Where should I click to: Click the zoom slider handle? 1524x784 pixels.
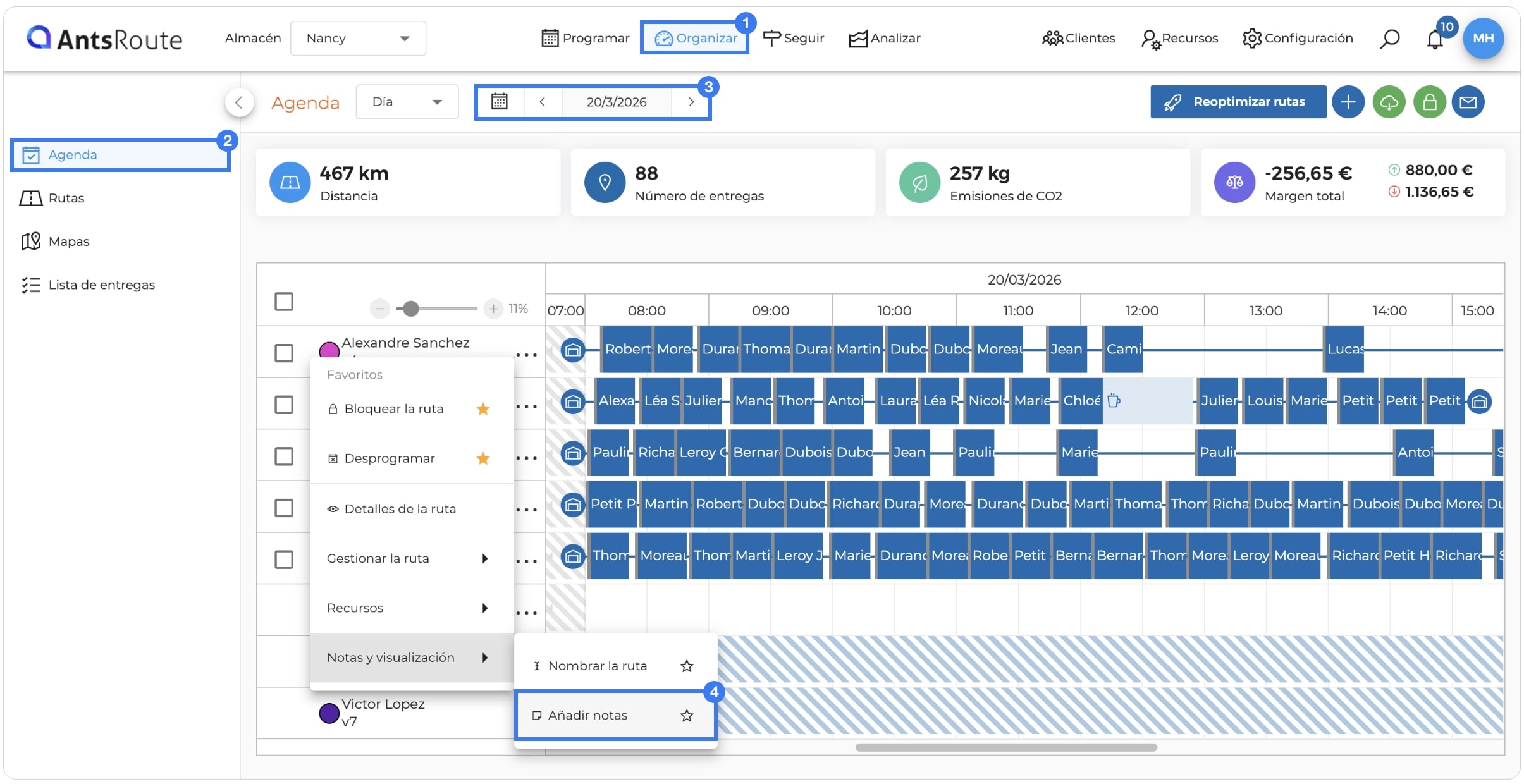(410, 309)
